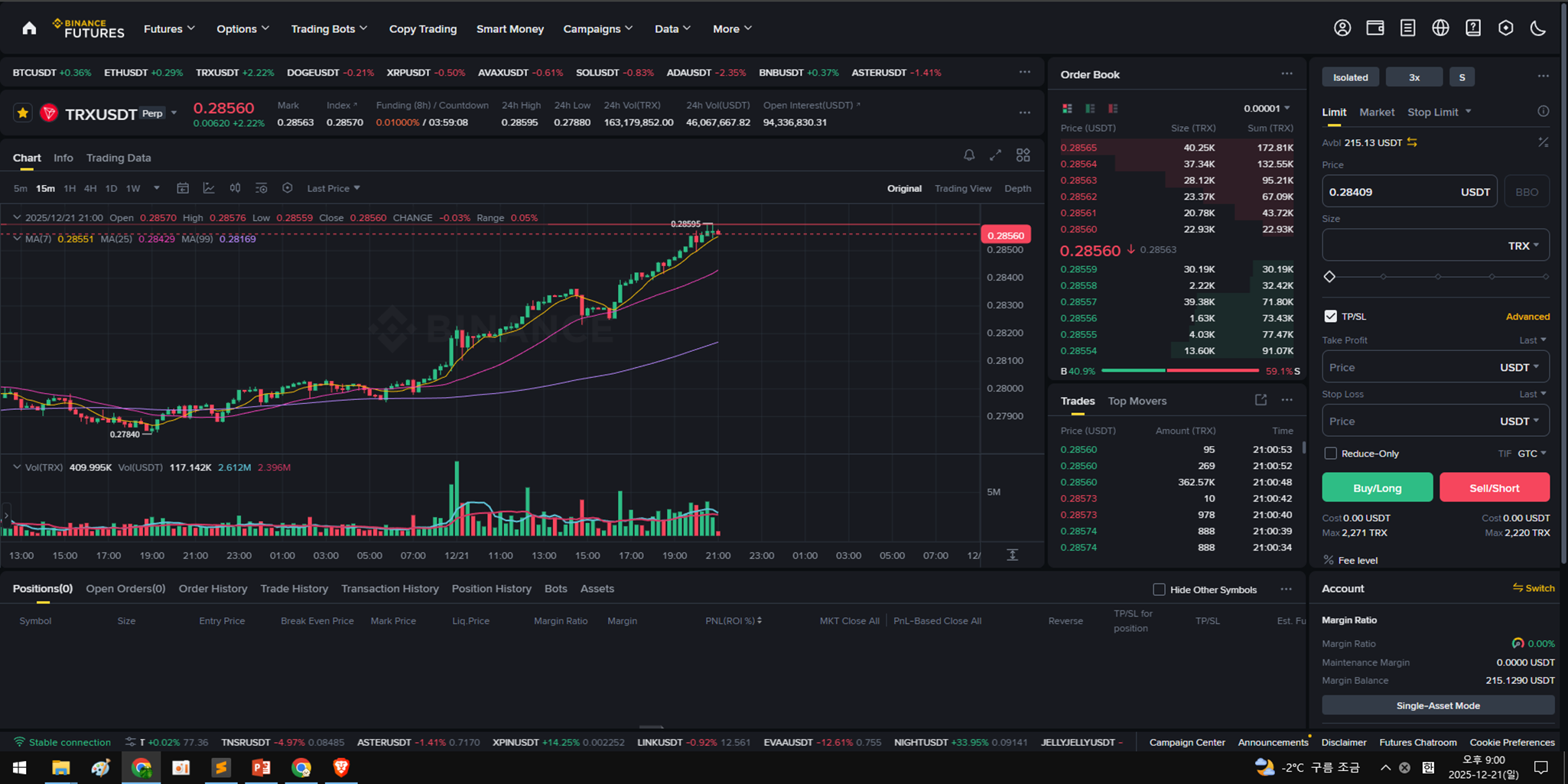This screenshot has height=784, width=1568.
Task: Open the Last Price dropdown
Action: pyautogui.click(x=333, y=188)
